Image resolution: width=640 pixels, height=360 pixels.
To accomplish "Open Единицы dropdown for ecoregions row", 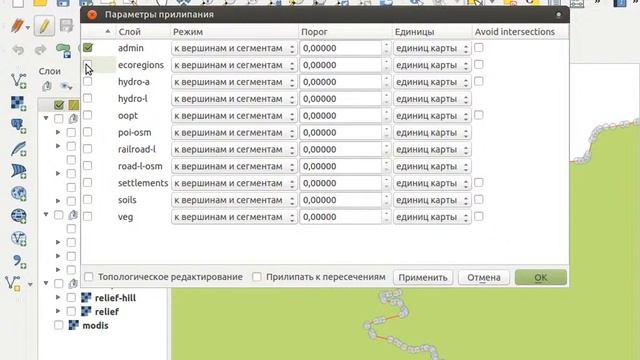I will 432,65.
